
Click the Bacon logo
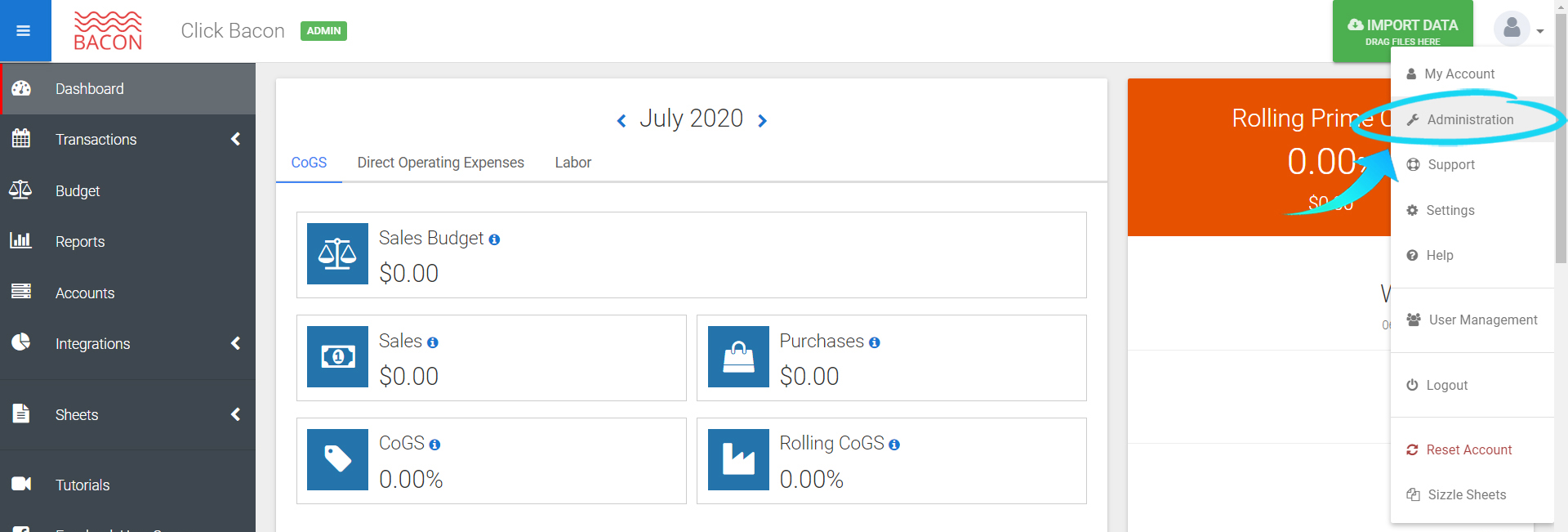pyautogui.click(x=108, y=31)
